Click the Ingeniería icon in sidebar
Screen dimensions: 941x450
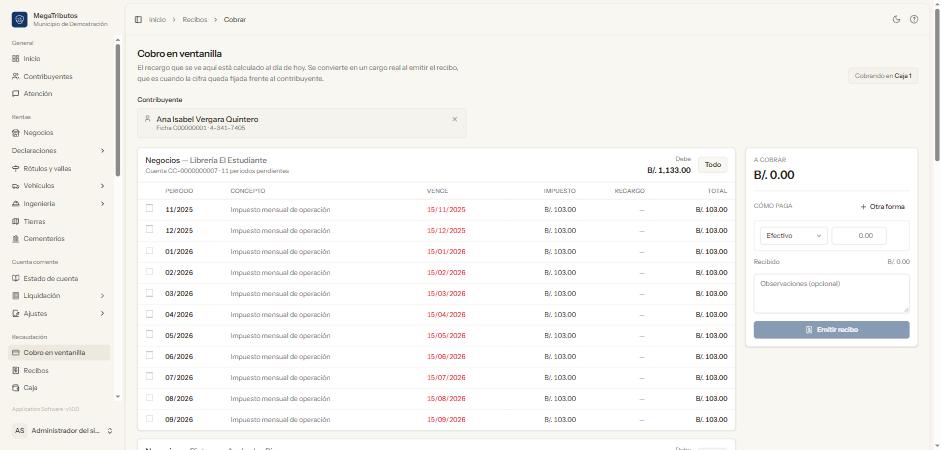[x=16, y=204]
